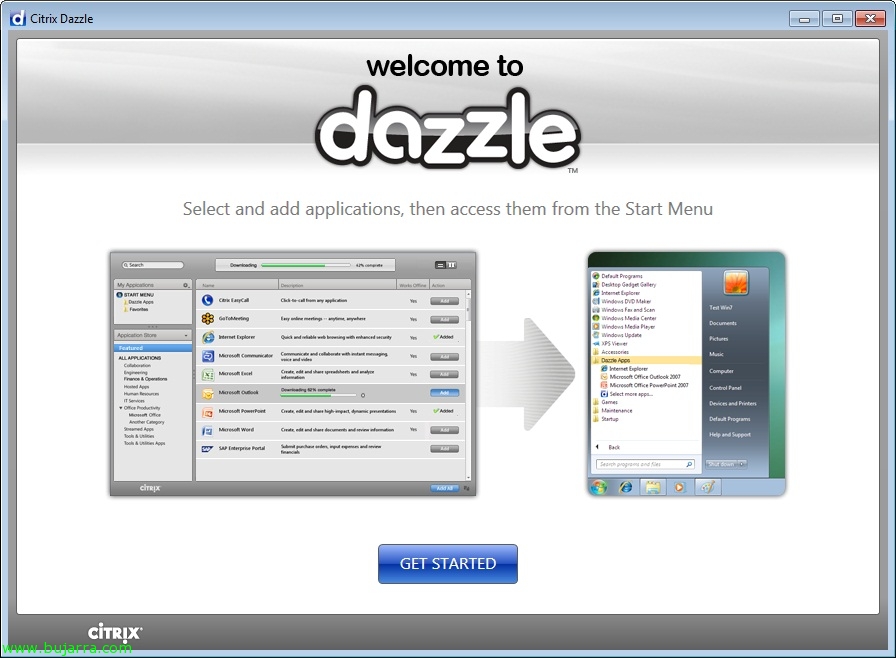The width and height of the screenshot is (896, 658).
Task: Click the application store preview image
Action: 293,374
